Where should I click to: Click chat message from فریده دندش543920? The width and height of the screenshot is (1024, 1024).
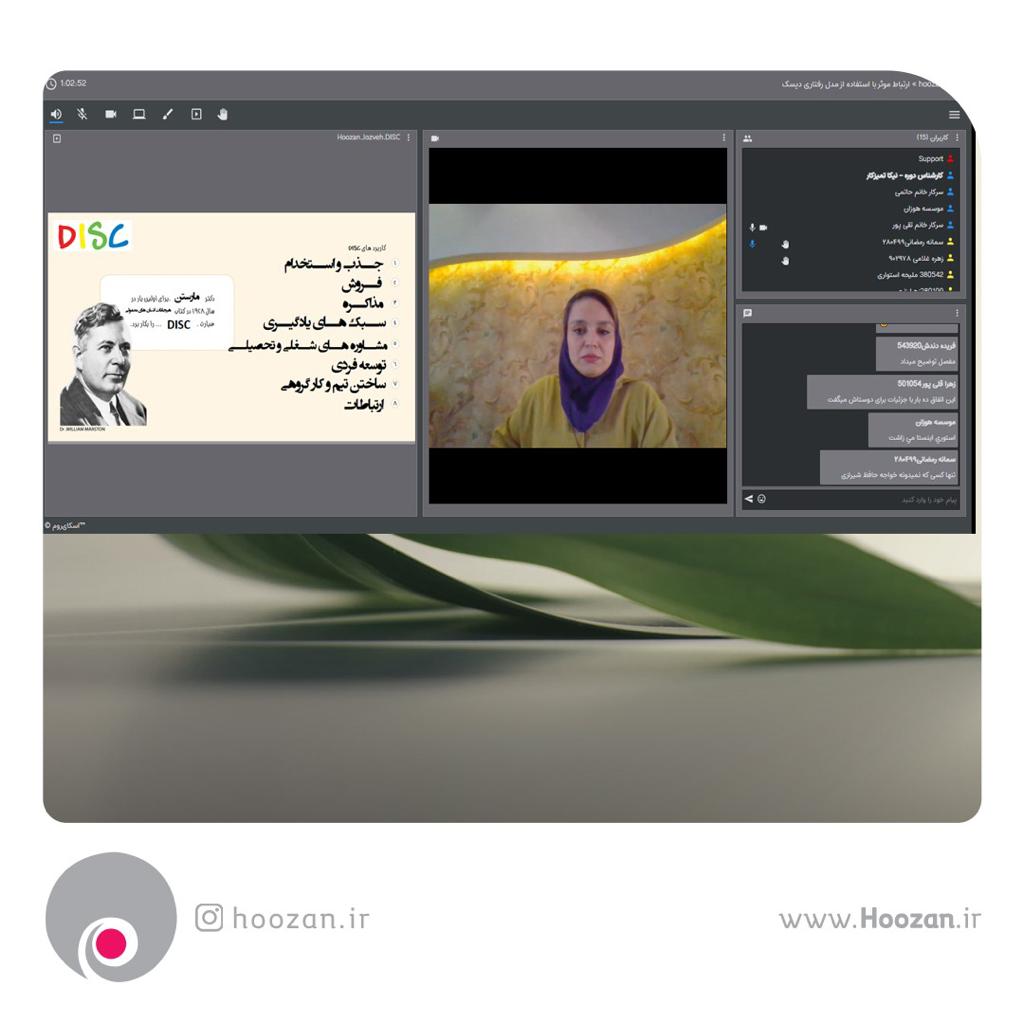tap(917, 353)
